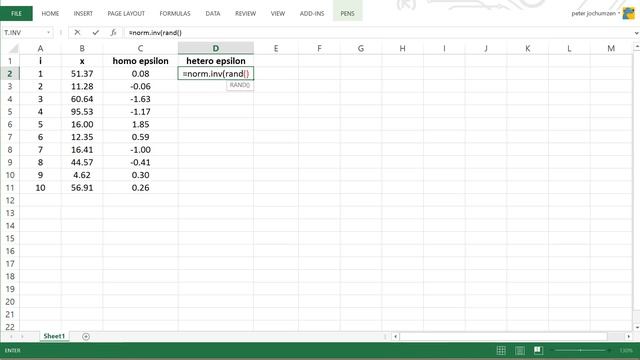Click cell containing -1.17
The width and height of the screenshot is (640, 360).
click(x=140, y=112)
